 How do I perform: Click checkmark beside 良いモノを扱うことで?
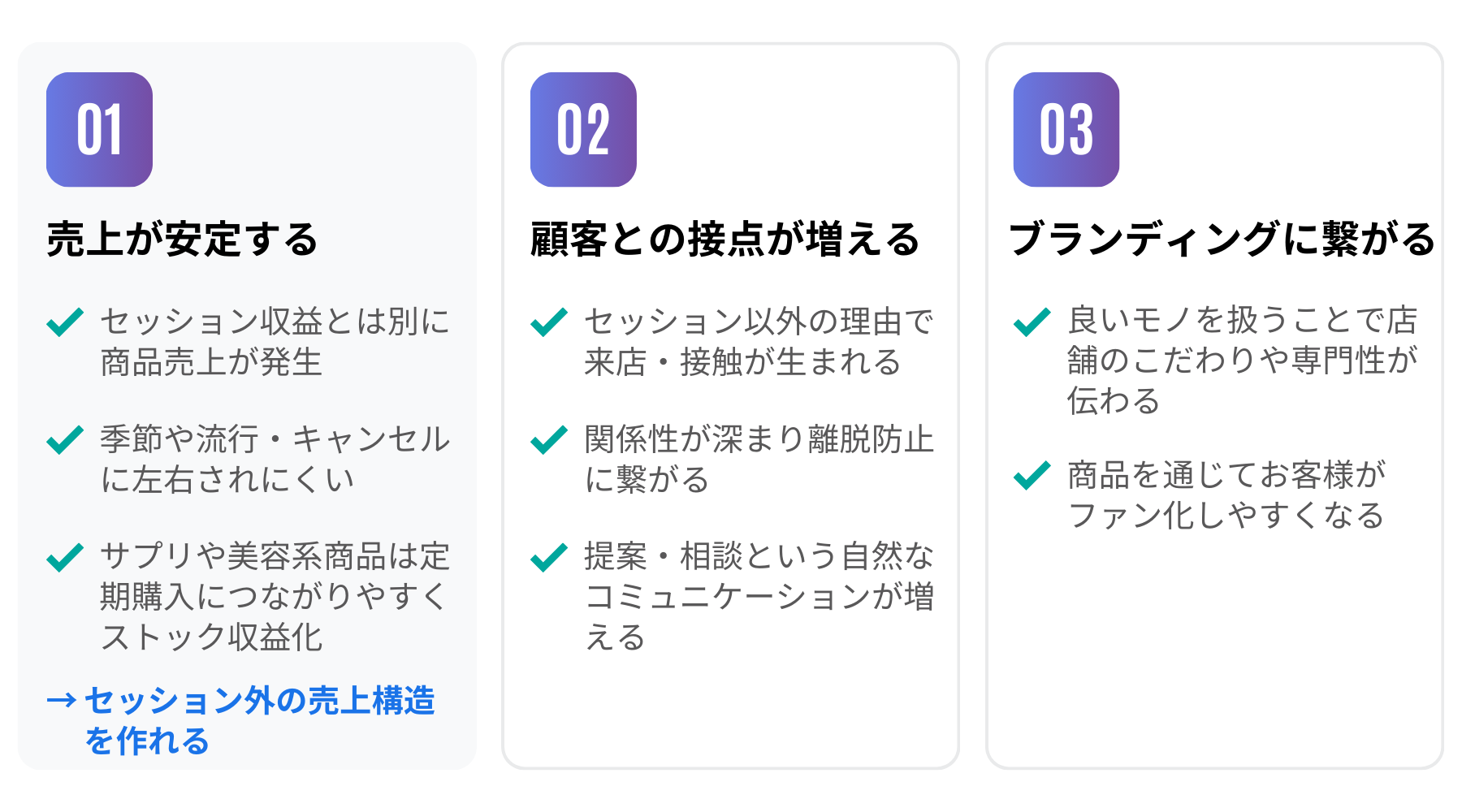(x=1032, y=322)
